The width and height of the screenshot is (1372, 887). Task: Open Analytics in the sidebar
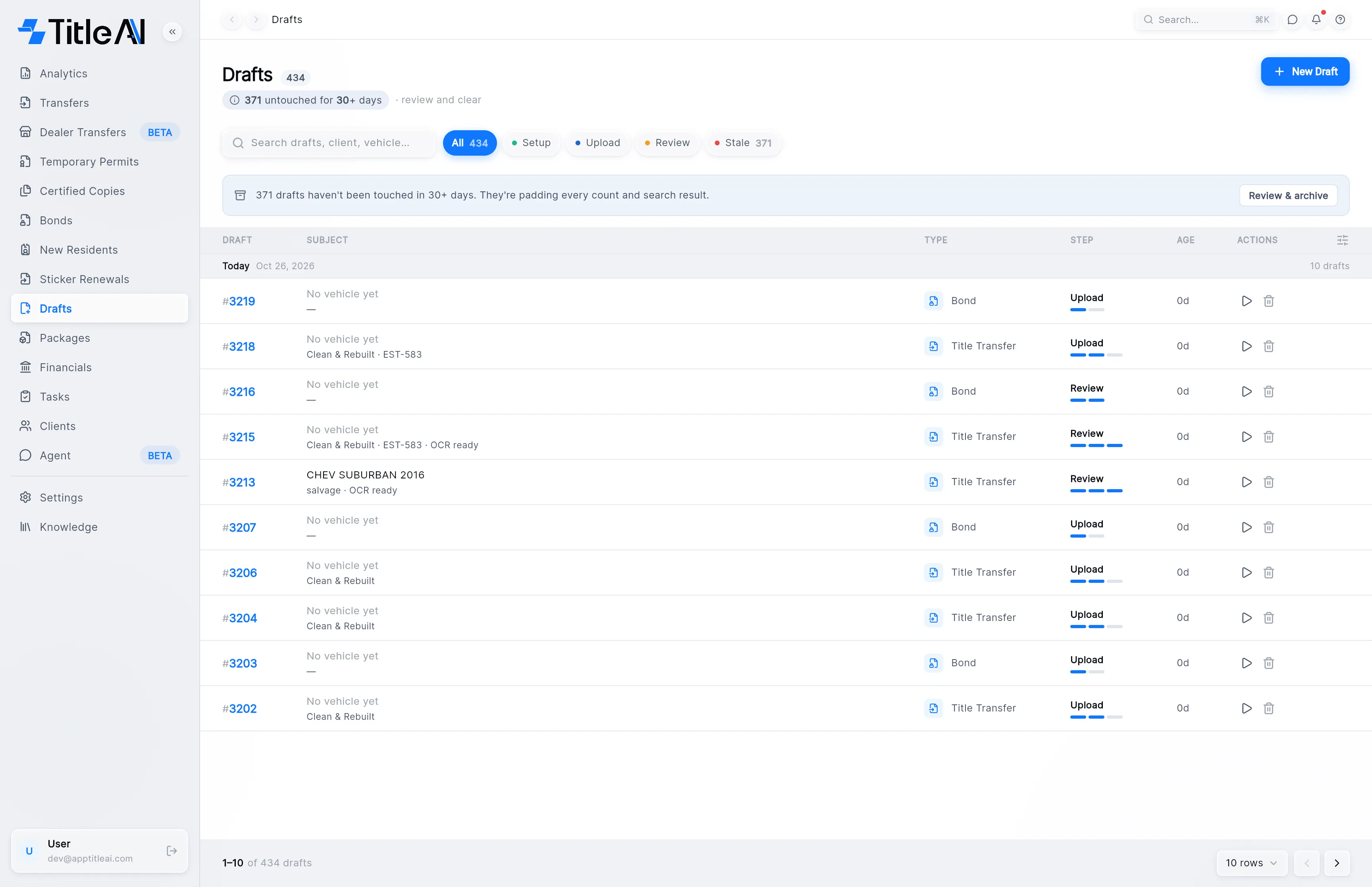coord(100,74)
